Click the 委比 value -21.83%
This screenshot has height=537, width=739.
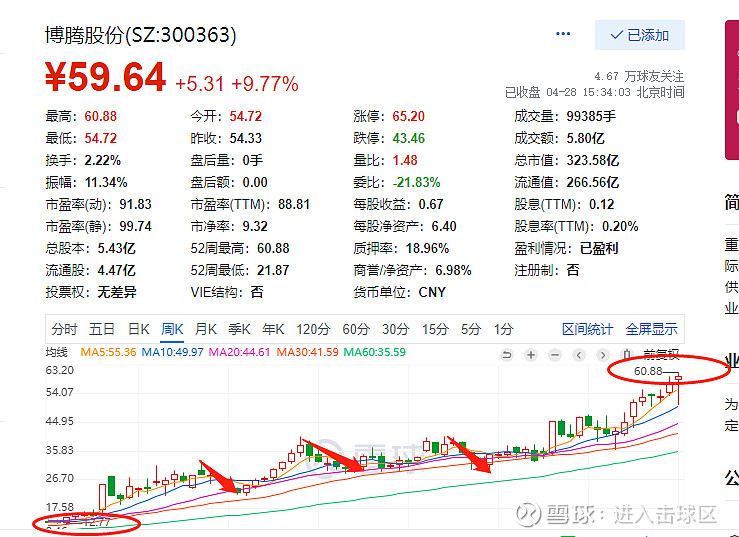coord(416,182)
